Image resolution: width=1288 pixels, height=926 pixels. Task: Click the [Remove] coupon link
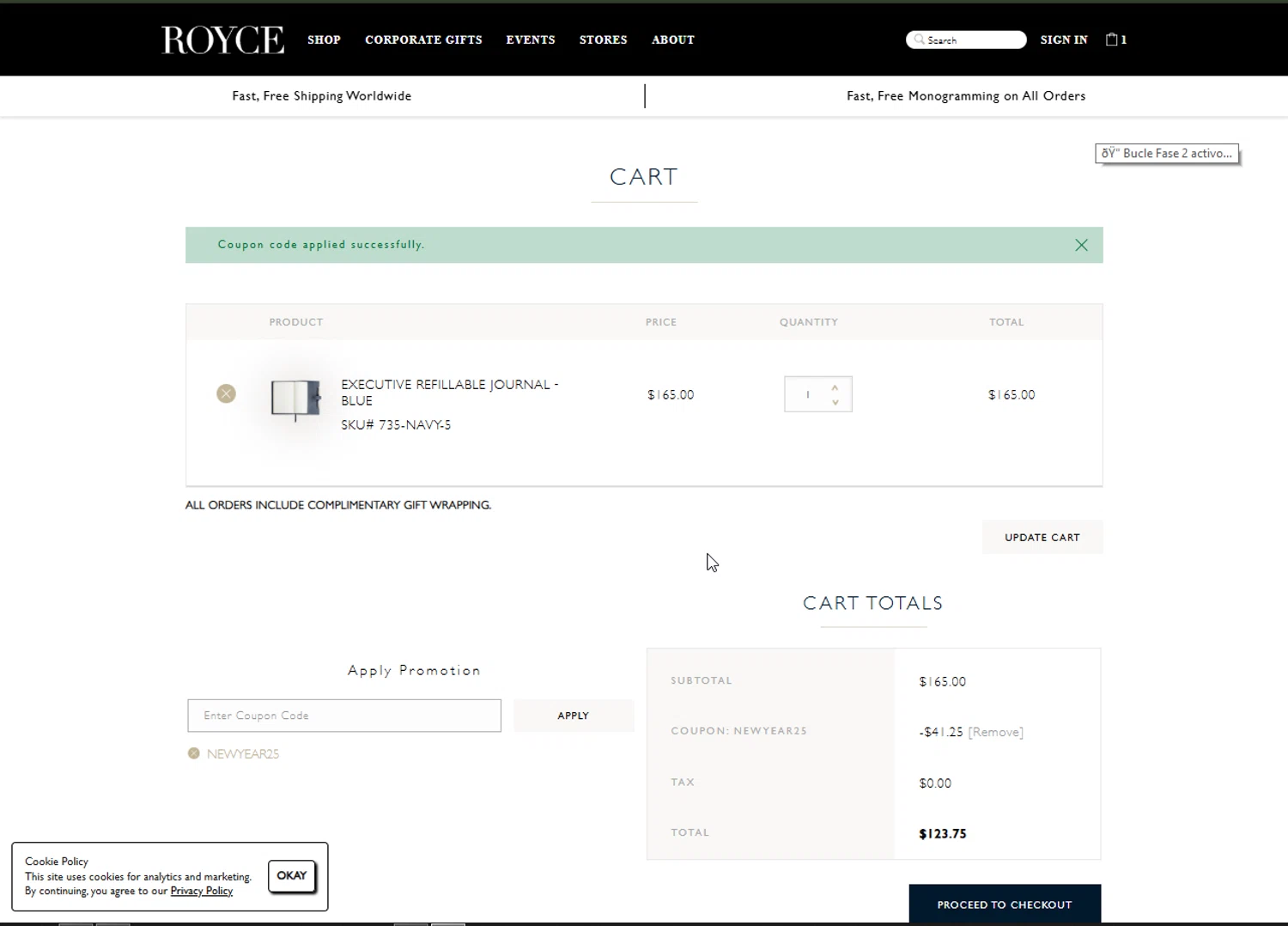[996, 732]
